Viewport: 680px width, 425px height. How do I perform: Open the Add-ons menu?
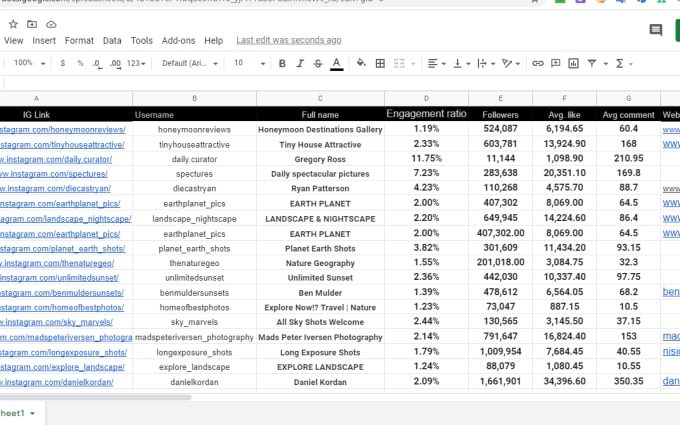(178, 40)
